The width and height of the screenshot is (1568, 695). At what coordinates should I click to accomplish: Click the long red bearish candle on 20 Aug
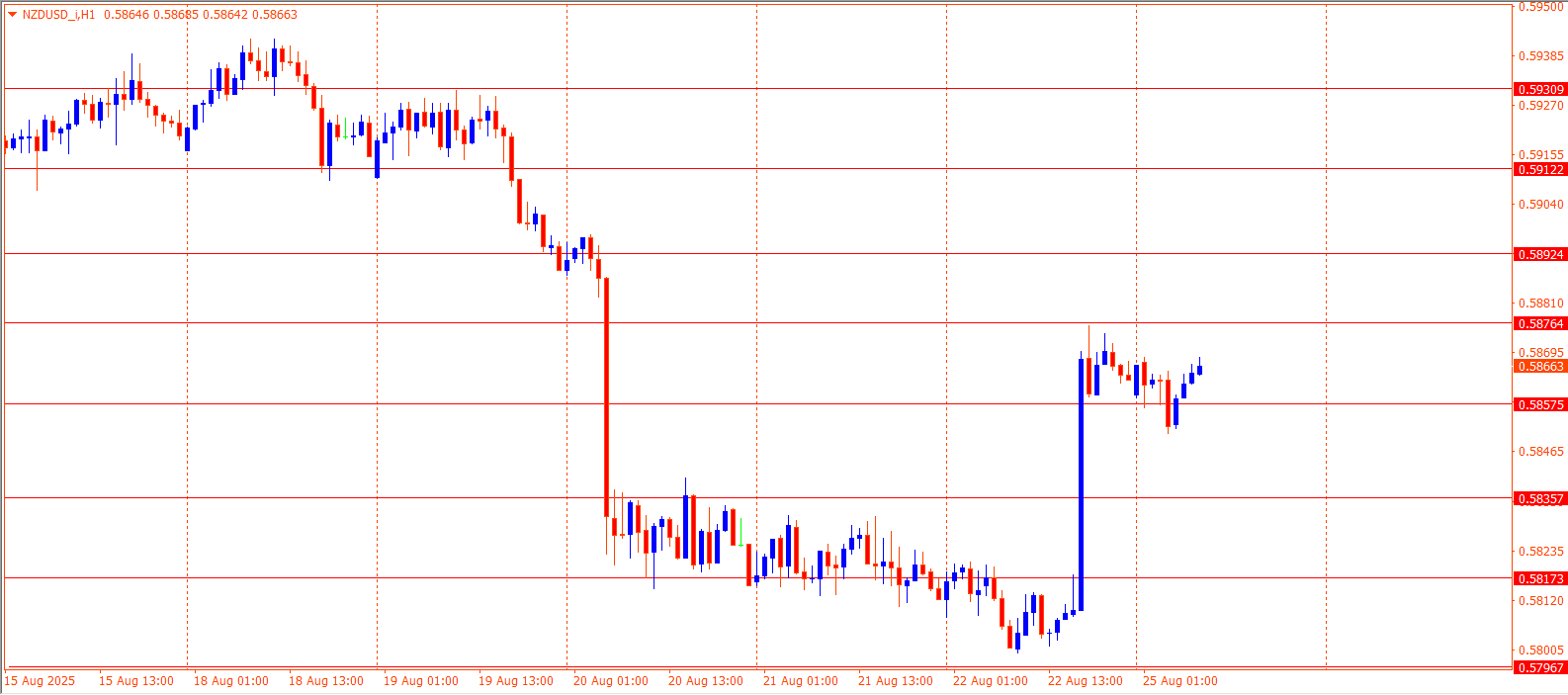(x=606, y=396)
